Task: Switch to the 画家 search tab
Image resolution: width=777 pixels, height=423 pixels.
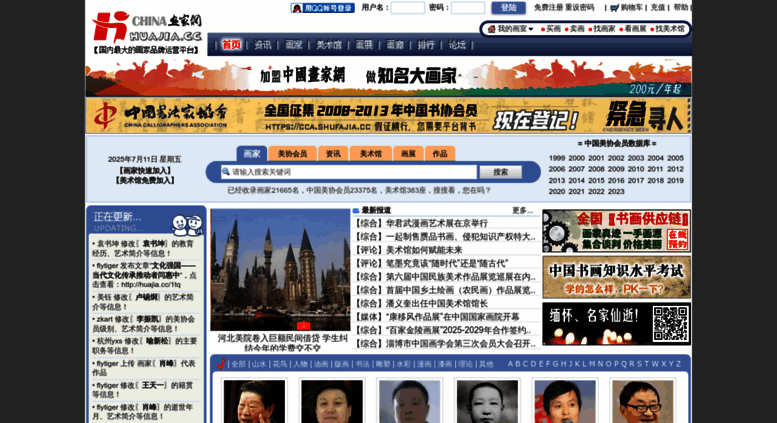Action: click(252, 154)
